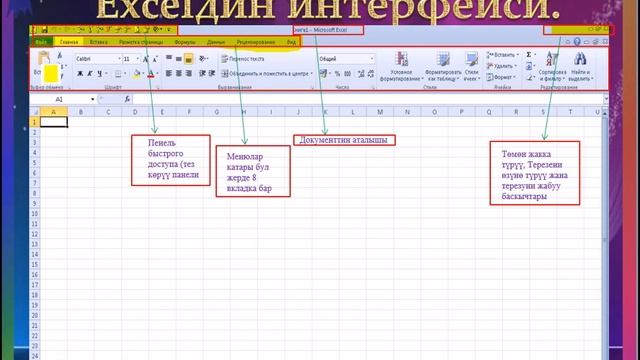Toggle highlighted bottom align icon
This screenshot has width=640, height=360.
(x=188, y=59)
